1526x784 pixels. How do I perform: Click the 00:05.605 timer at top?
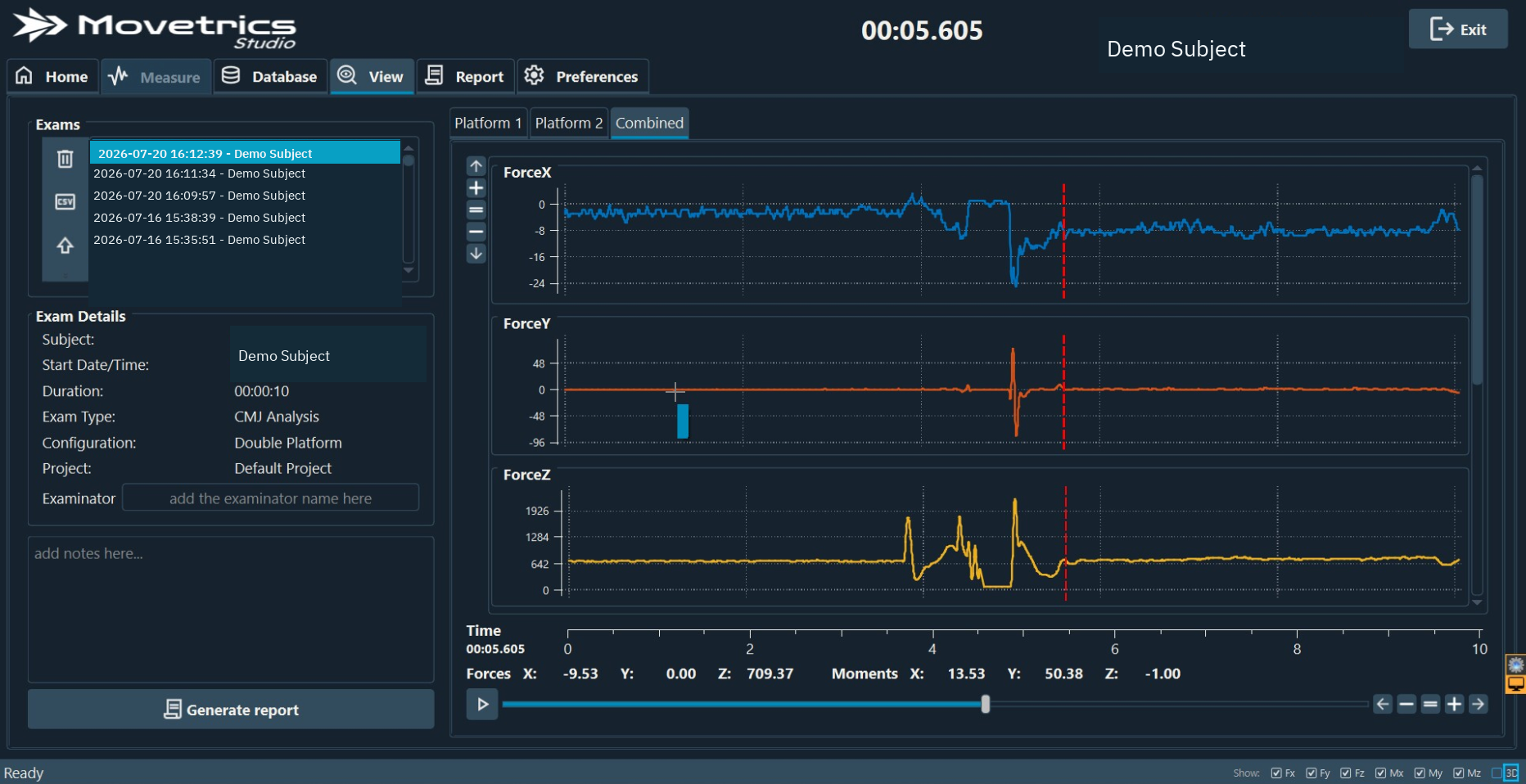point(922,31)
